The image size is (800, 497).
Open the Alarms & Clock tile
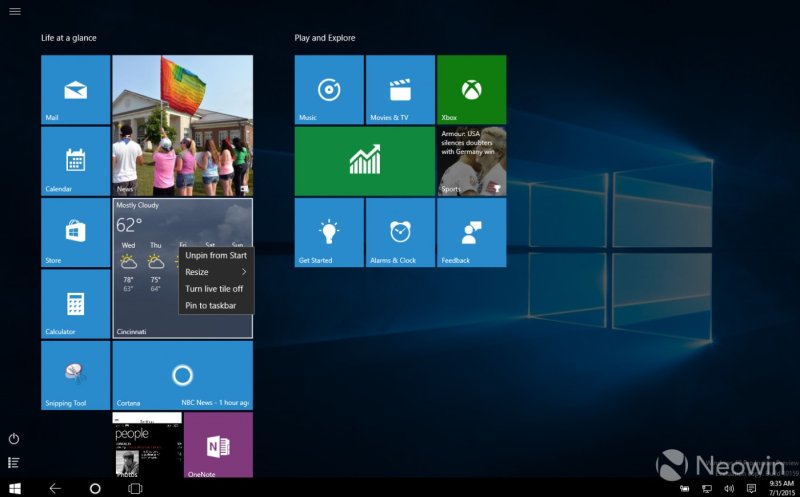click(x=401, y=233)
